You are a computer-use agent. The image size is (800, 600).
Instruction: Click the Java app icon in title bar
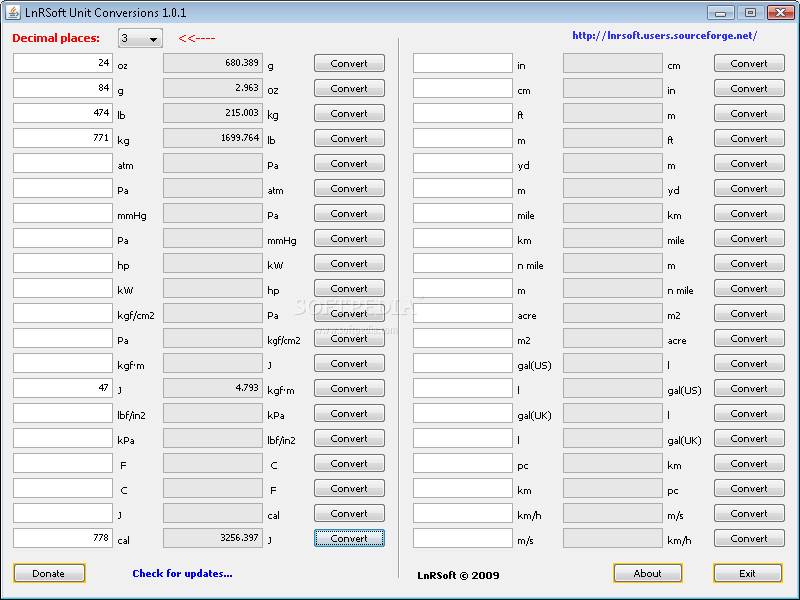tap(12, 12)
